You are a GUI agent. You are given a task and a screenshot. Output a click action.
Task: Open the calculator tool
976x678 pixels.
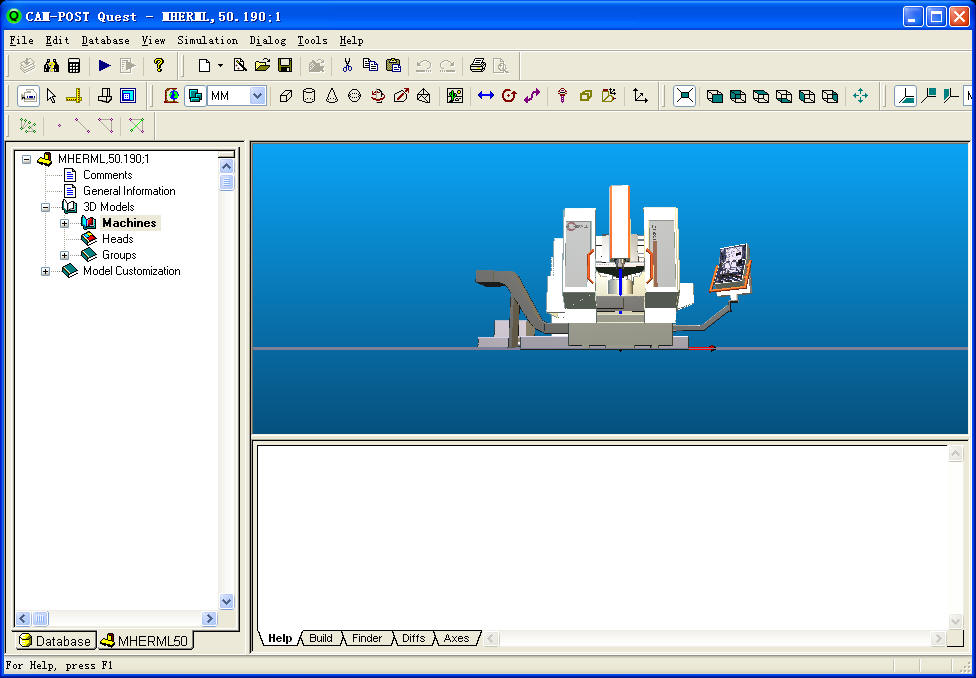74,65
